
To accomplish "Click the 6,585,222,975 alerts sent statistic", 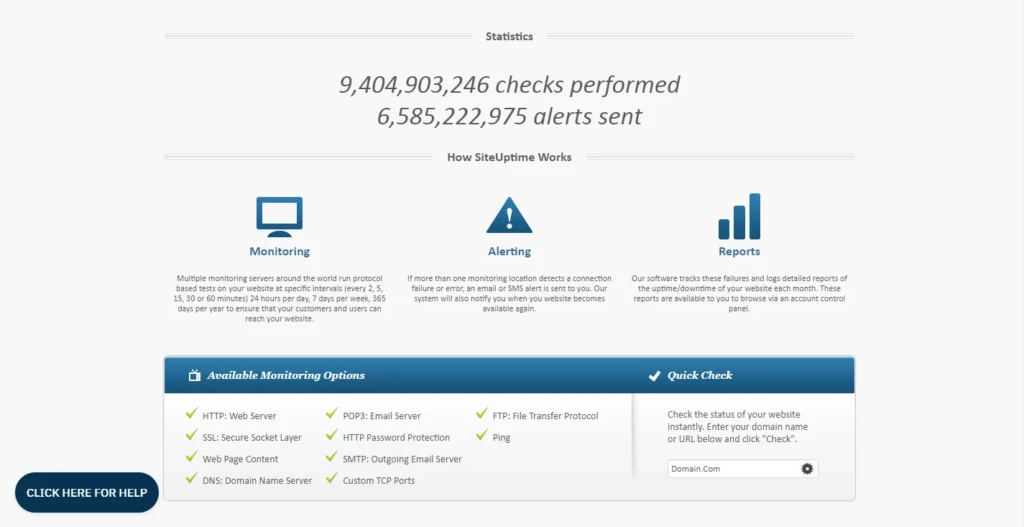I will click(x=509, y=116).
